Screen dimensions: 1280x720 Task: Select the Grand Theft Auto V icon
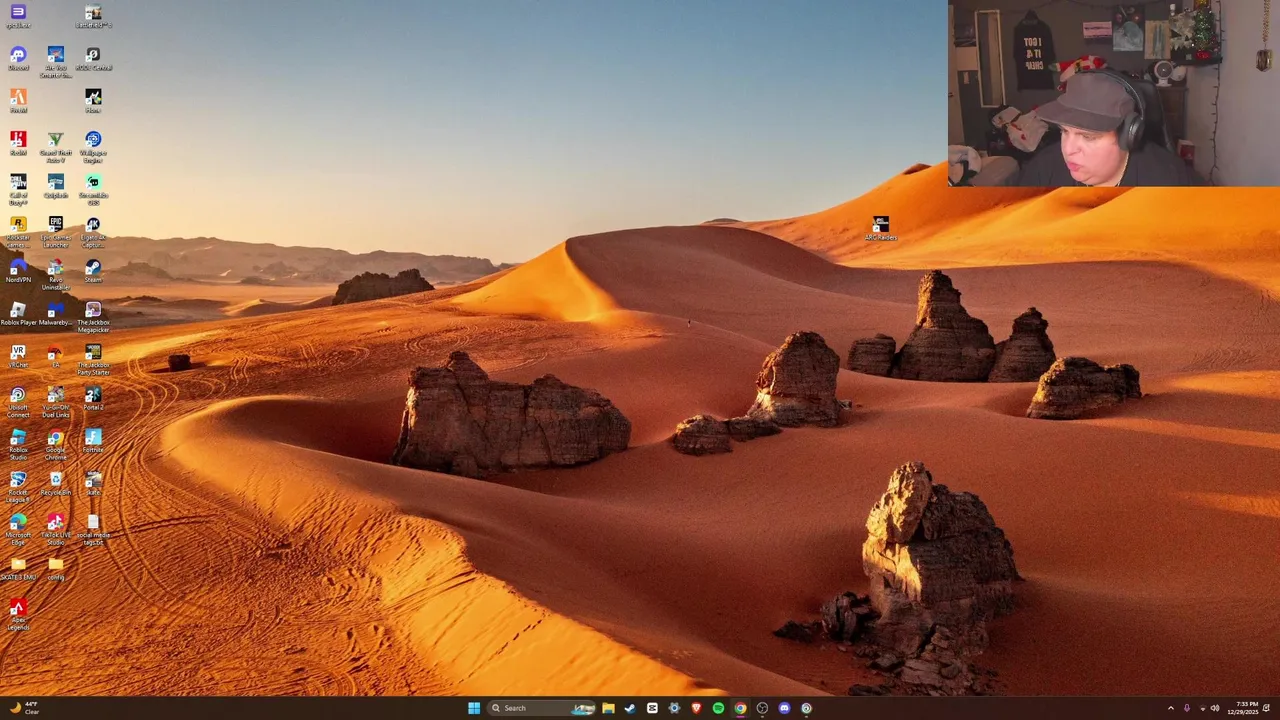(56, 148)
